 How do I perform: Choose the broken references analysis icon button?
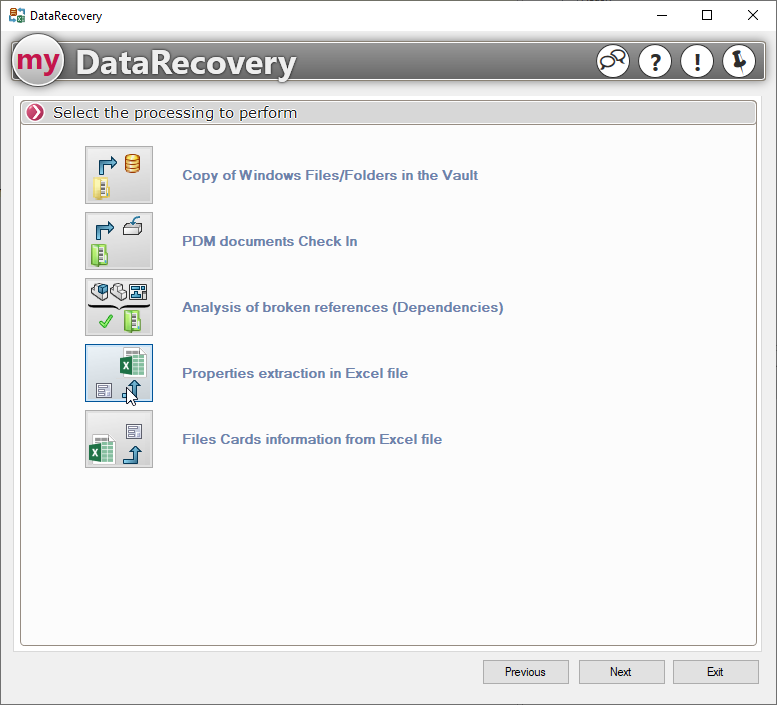[119, 307]
